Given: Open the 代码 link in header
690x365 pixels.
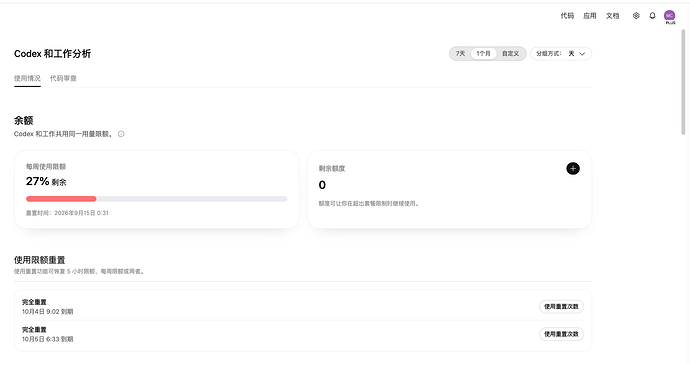Looking at the screenshot, I should coord(567,16).
